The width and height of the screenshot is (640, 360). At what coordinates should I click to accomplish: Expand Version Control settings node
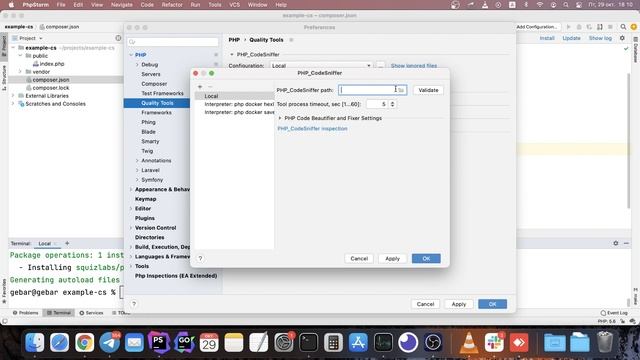point(131,228)
